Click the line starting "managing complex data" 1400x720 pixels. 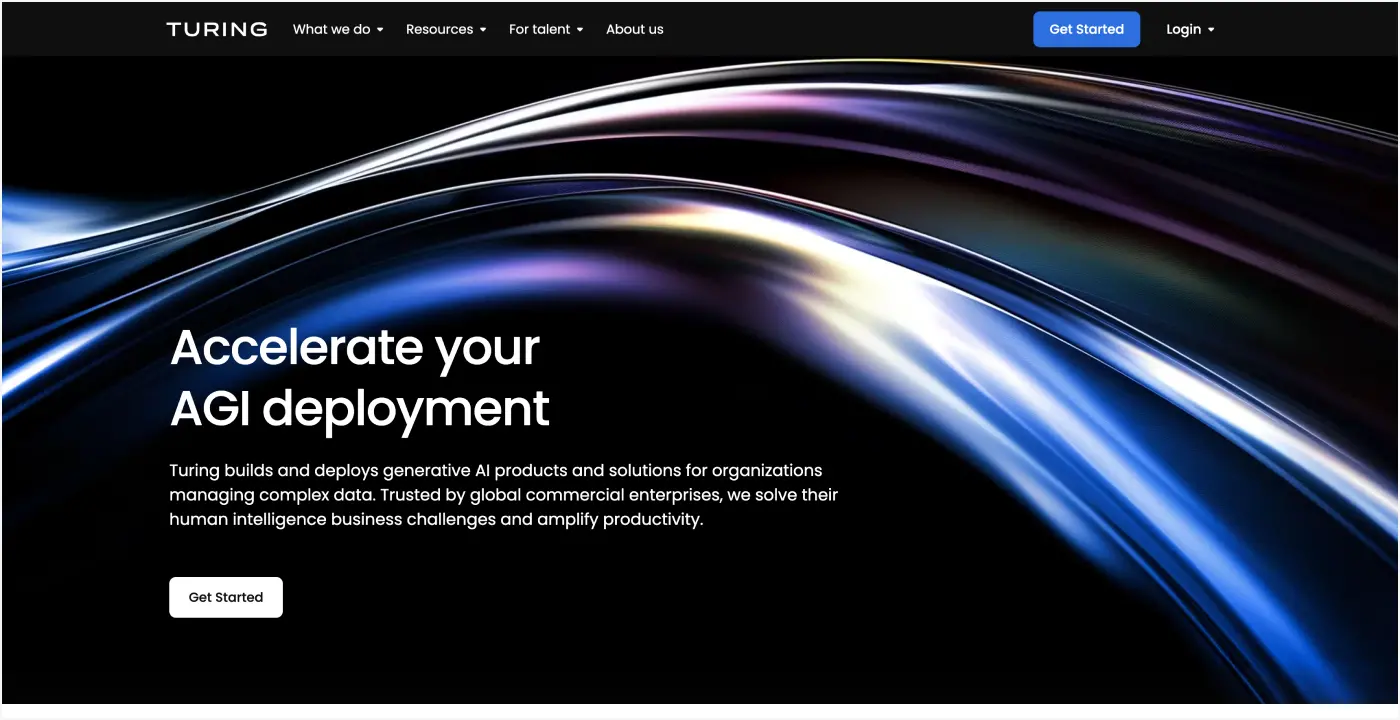[503, 495]
